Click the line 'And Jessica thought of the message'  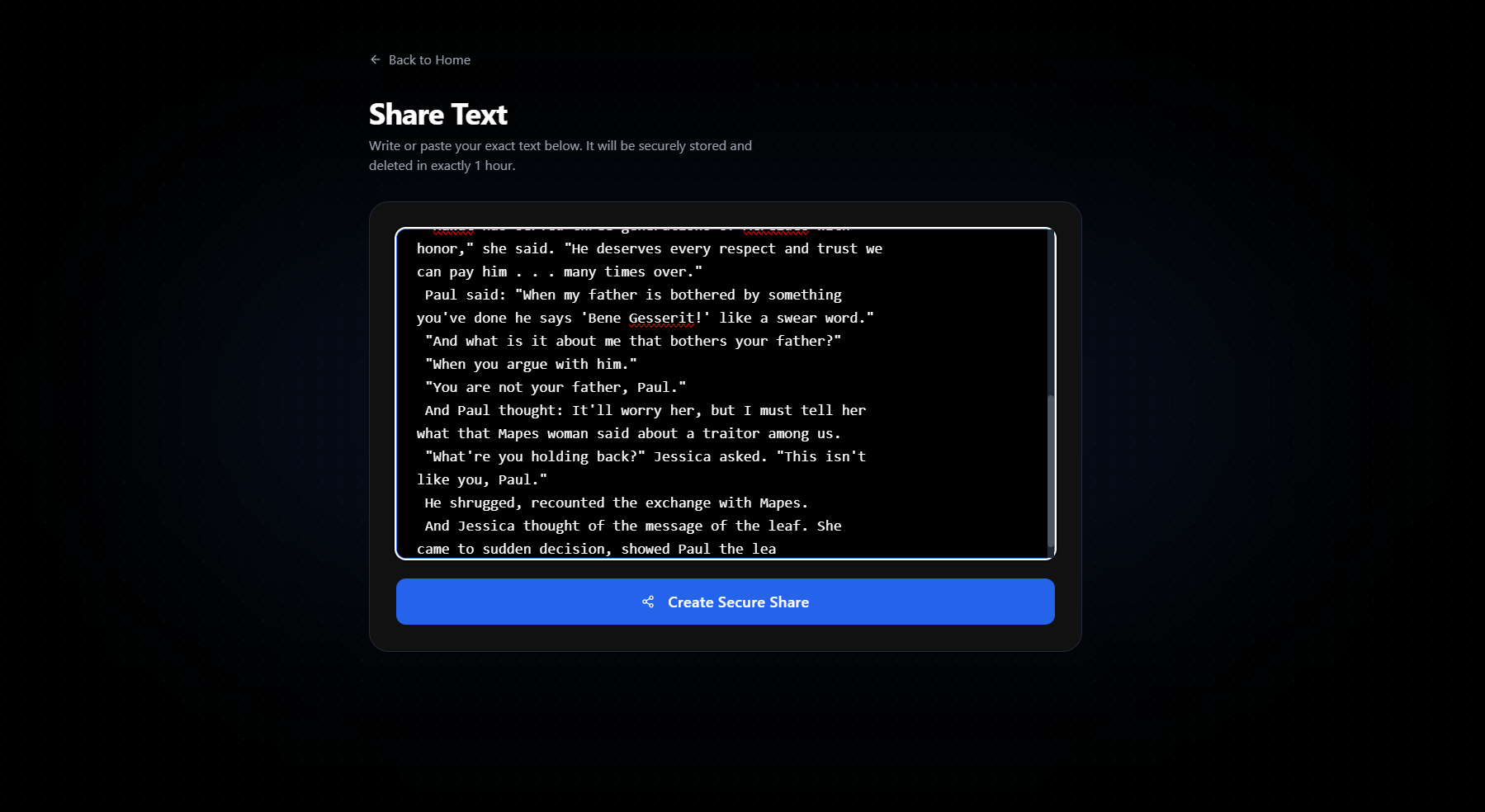pos(633,526)
